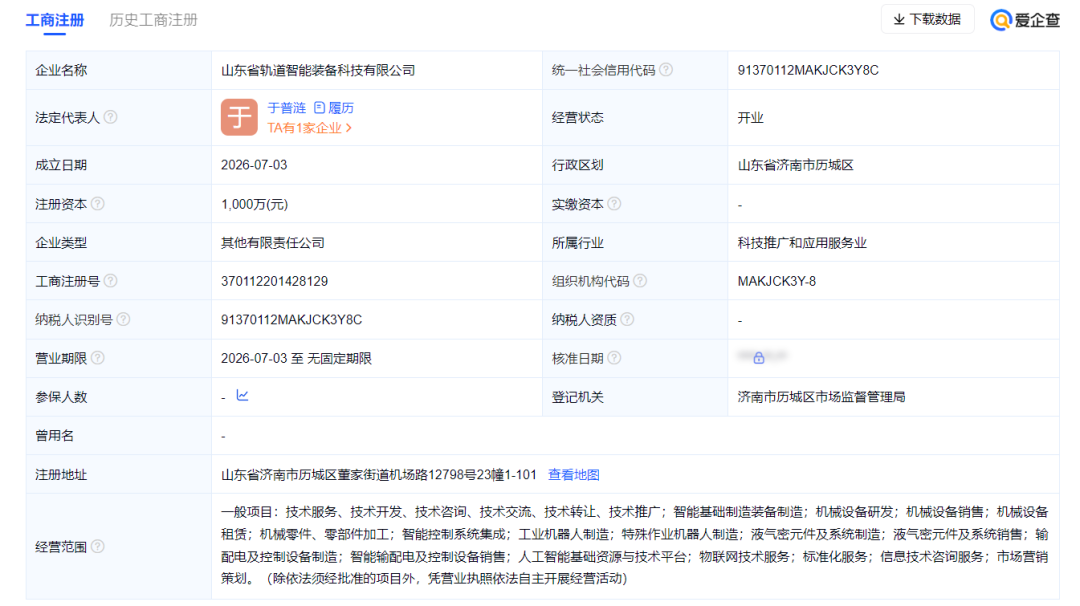
Task: Click help icon beside 纳税人识别号
Action: (123, 320)
